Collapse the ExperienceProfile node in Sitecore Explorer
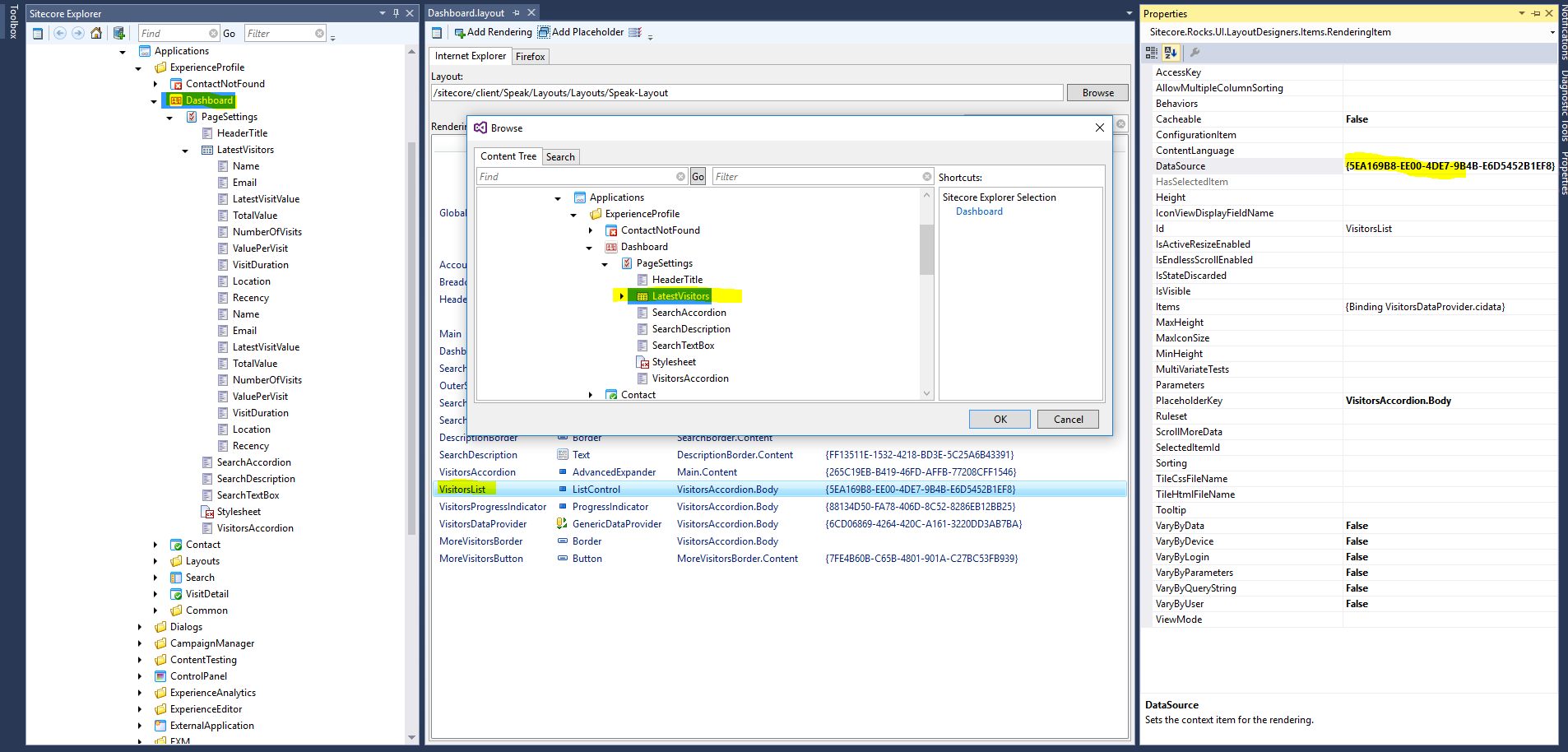Screen dimensions: 1568x752 pyautogui.click(x=138, y=68)
